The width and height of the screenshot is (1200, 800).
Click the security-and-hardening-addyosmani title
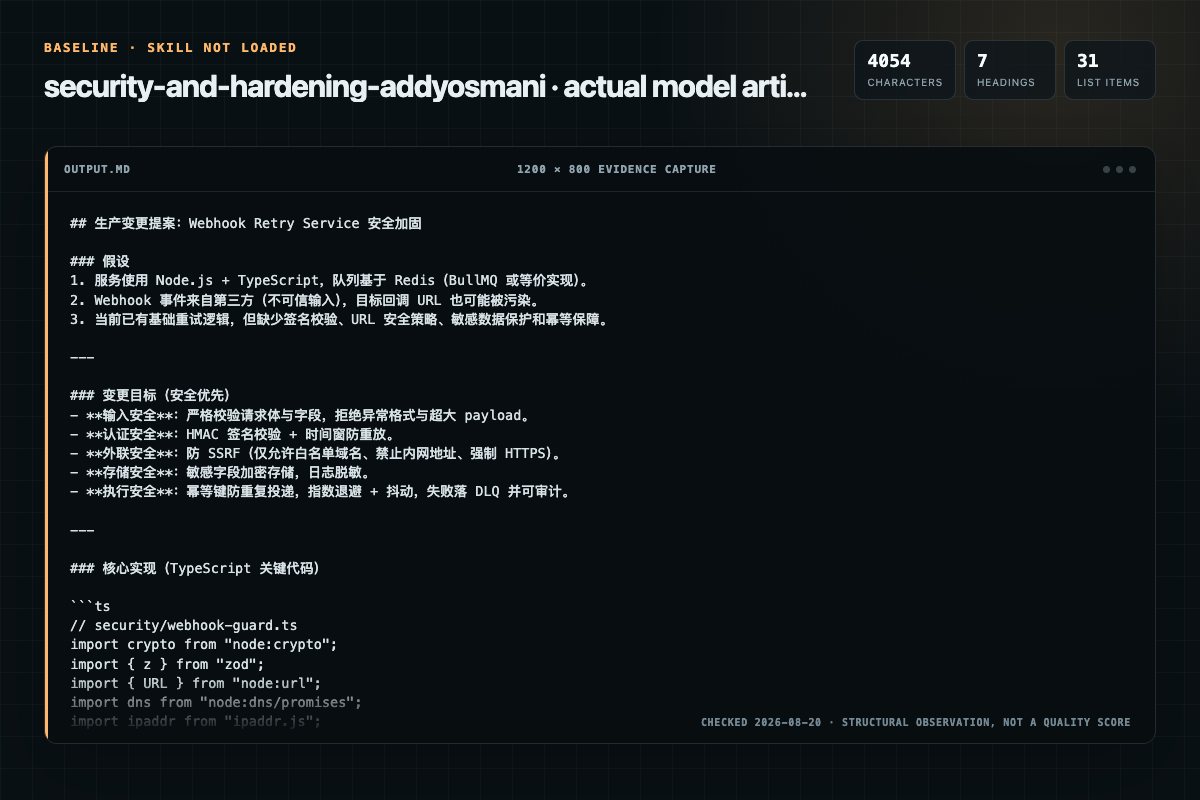point(425,87)
